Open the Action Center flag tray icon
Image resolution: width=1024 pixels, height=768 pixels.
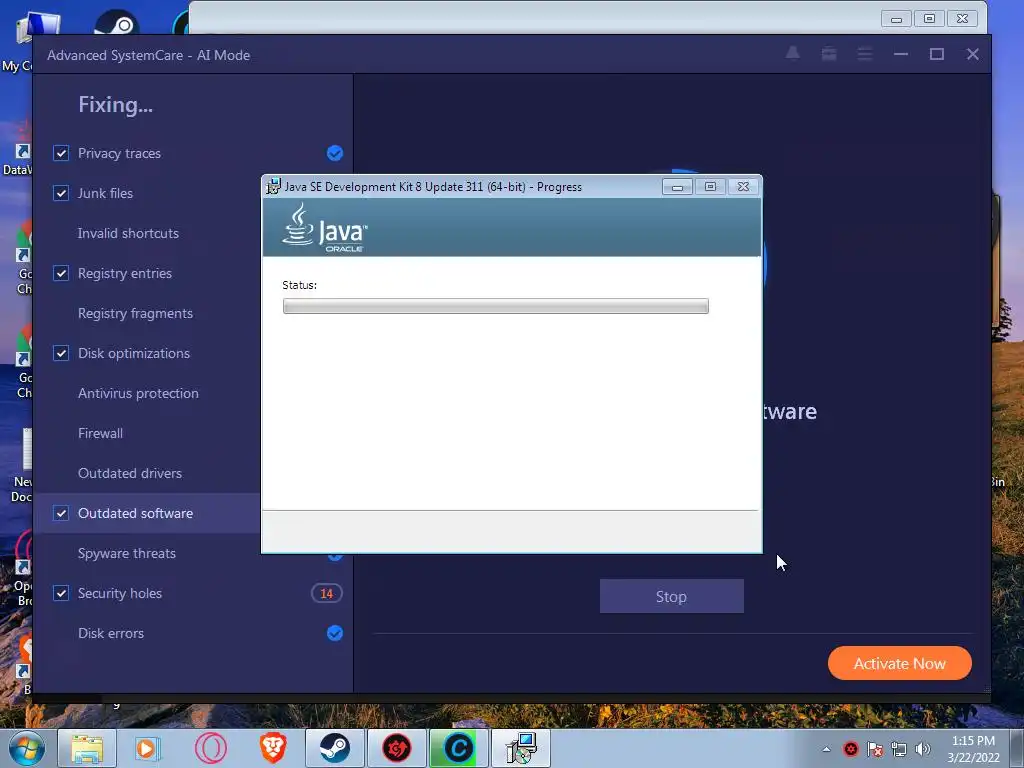875,749
